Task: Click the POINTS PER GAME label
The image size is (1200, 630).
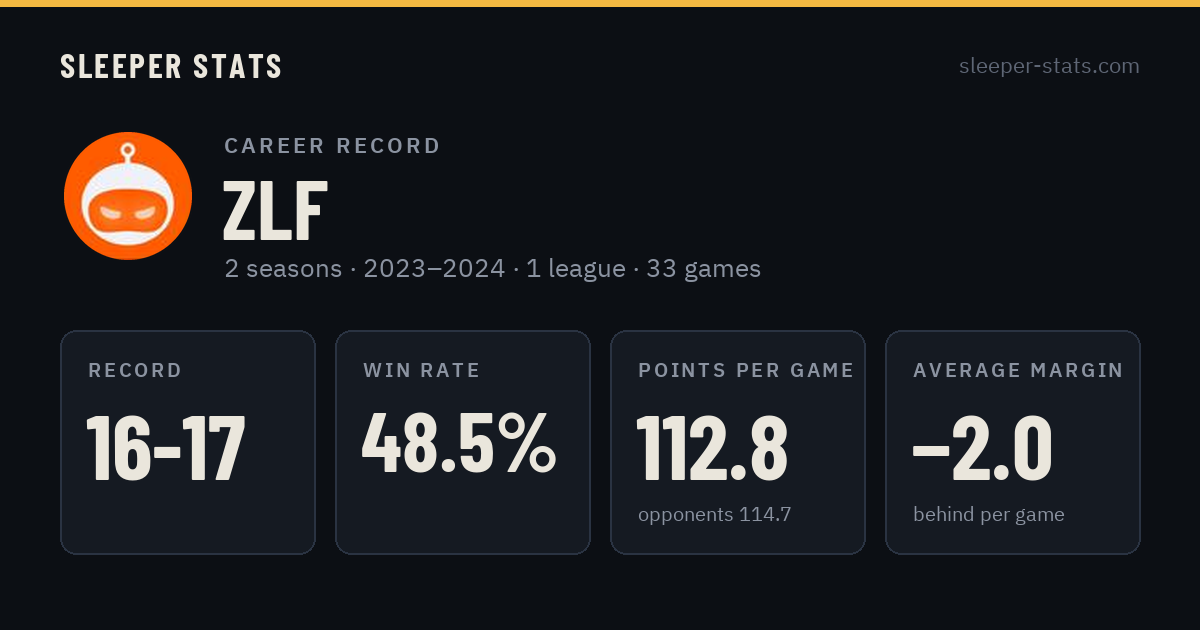Action: pyautogui.click(x=746, y=371)
